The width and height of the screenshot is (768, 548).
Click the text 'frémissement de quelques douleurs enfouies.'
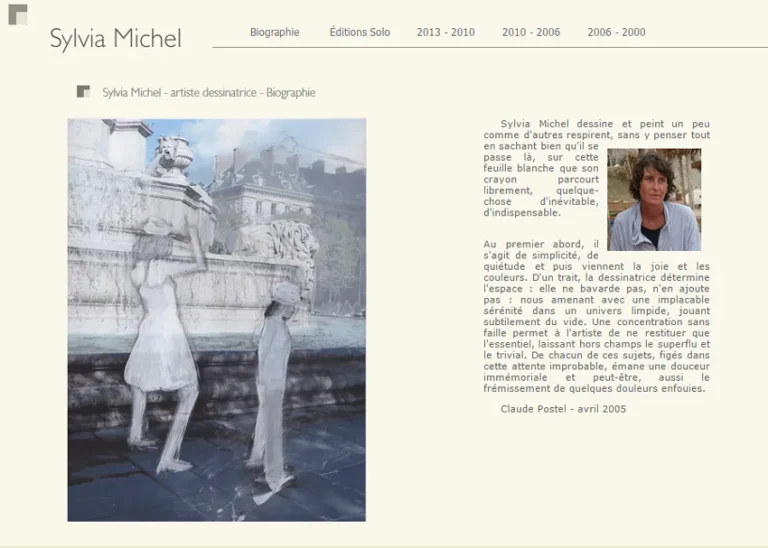click(x=594, y=389)
